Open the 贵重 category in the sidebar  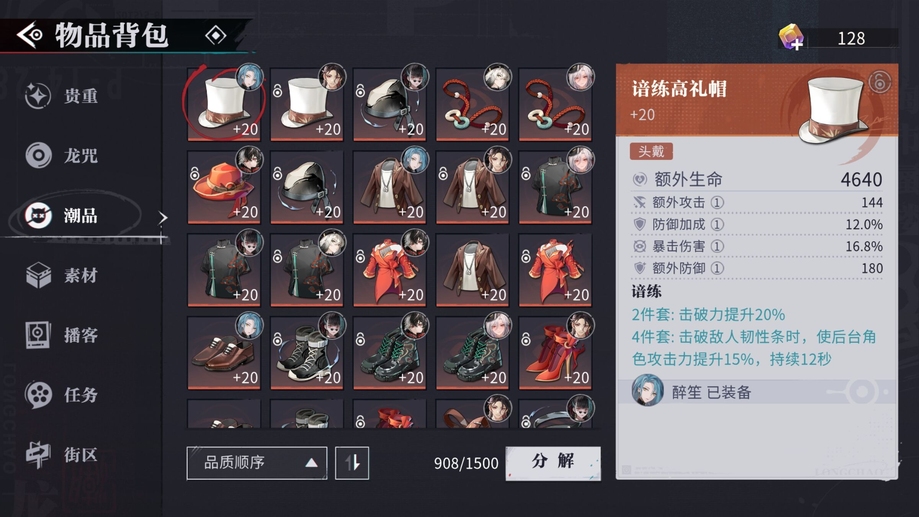pyautogui.click(x=63, y=96)
